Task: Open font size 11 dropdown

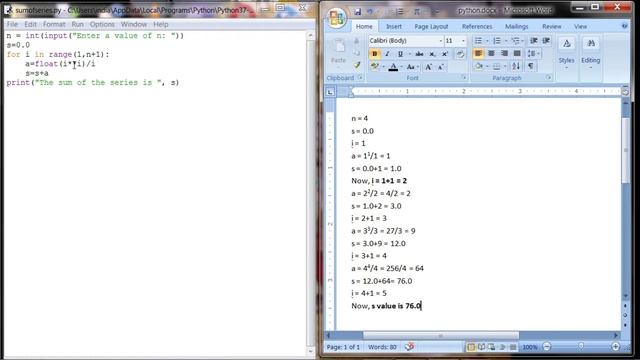Action: coord(463,41)
